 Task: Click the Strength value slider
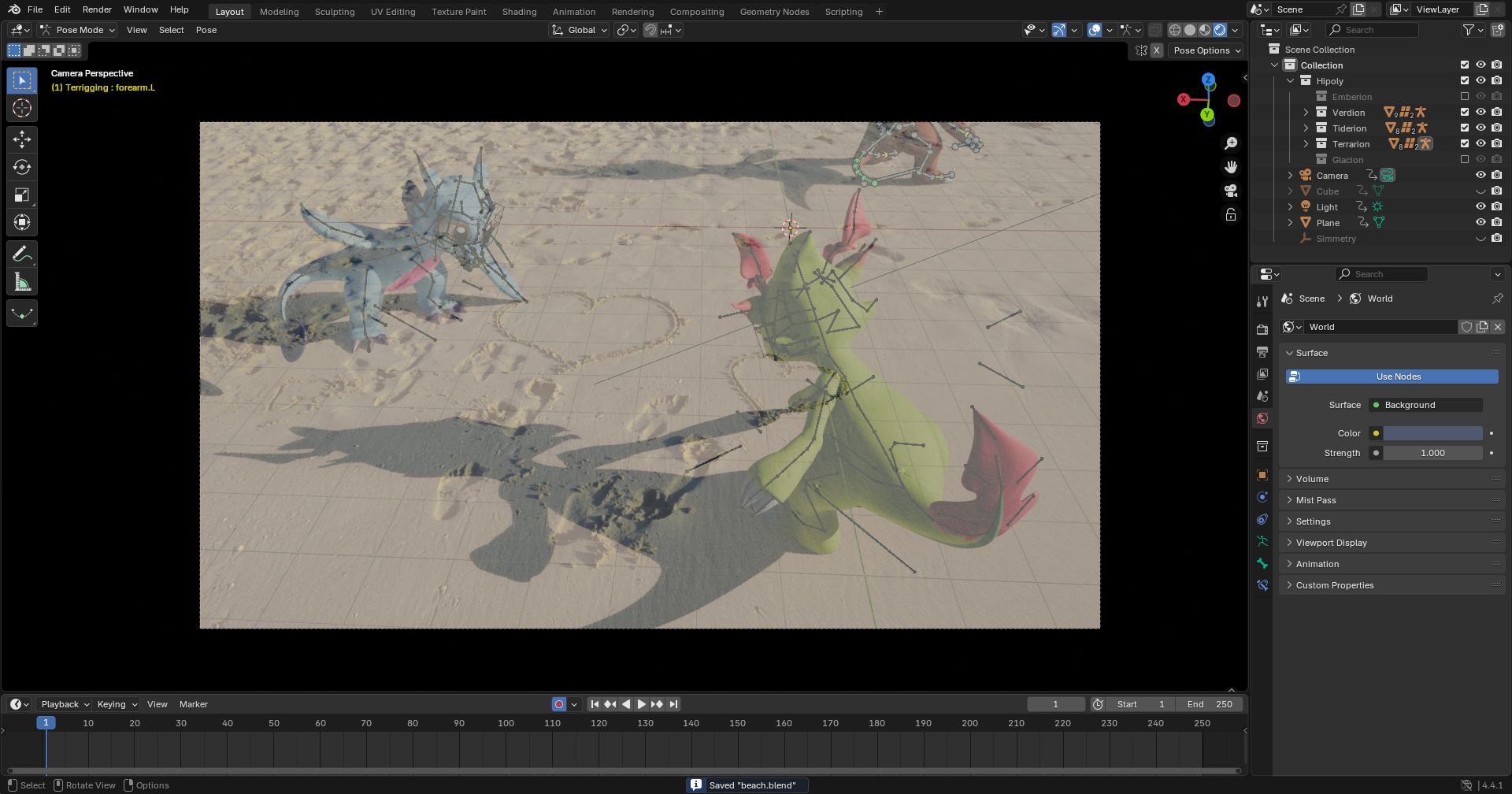(x=1432, y=453)
